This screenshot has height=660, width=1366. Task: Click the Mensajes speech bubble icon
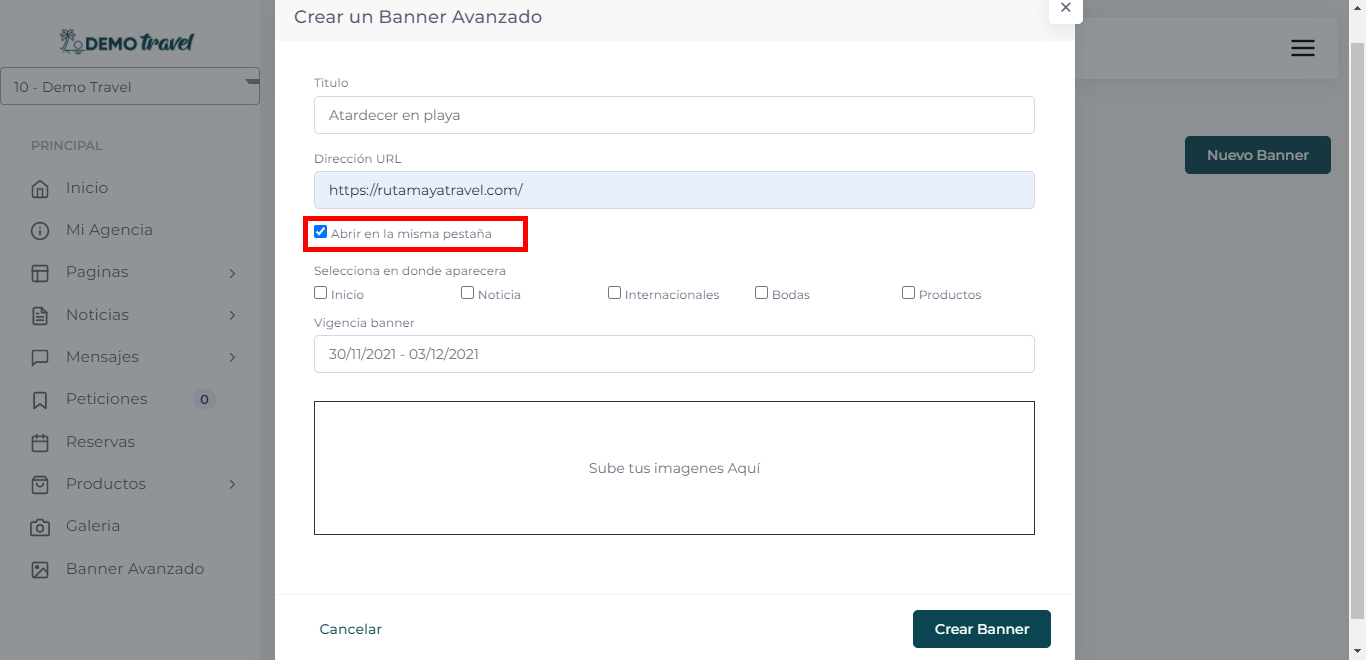[x=40, y=357]
